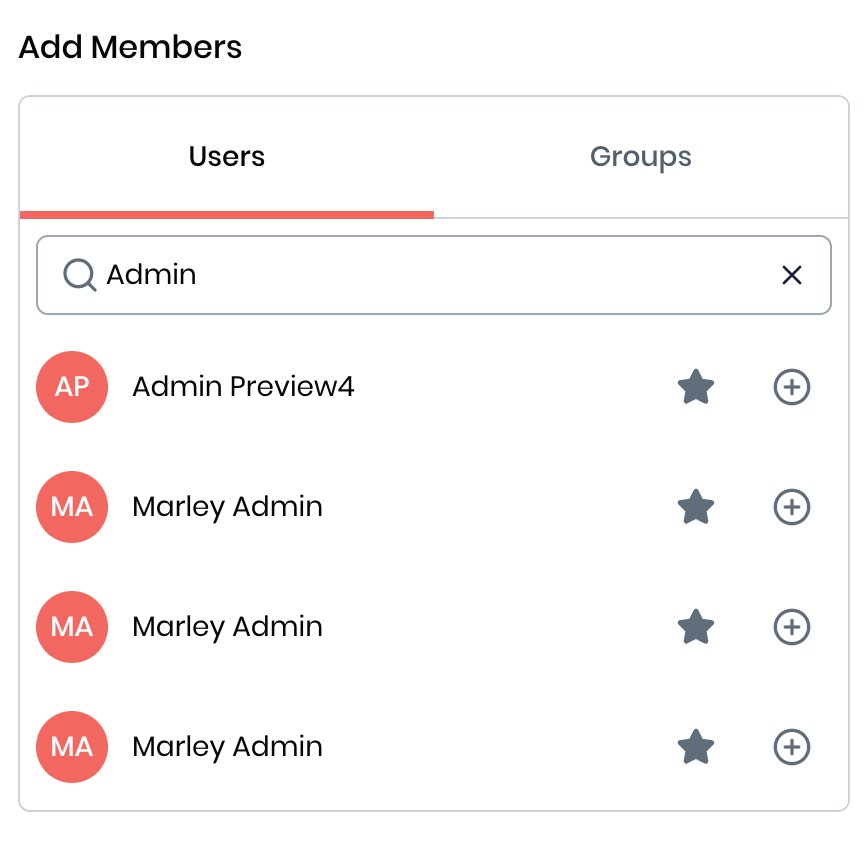Viewport: 868px width, 858px height.
Task: Switch to the Users tab
Action: (227, 157)
